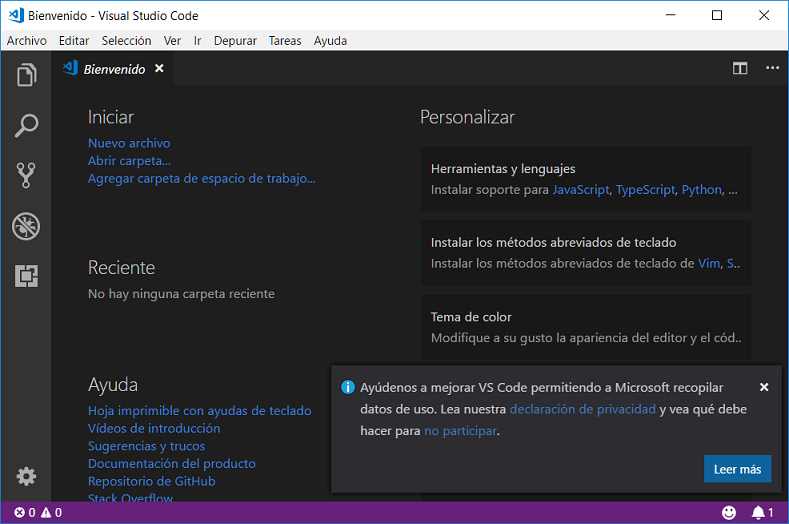Dismiss the telemetry notification
Viewport: 789px width, 524px height.
pos(764,387)
